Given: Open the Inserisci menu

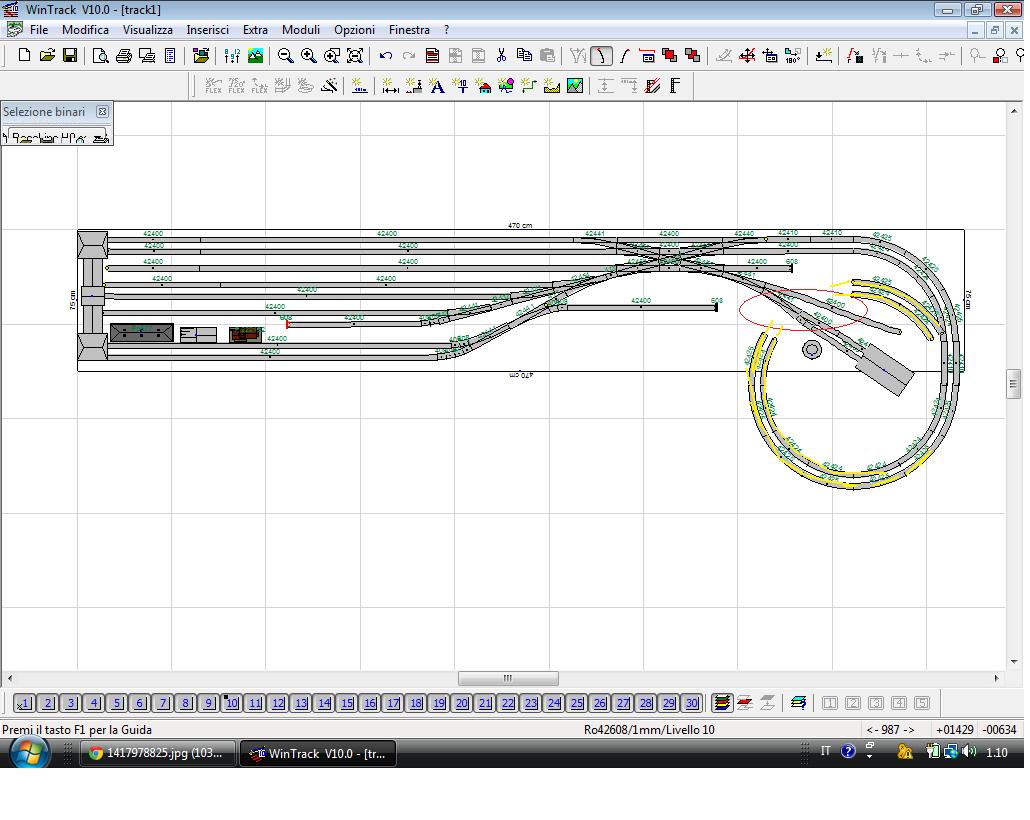Looking at the screenshot, I should coord(208,30).
